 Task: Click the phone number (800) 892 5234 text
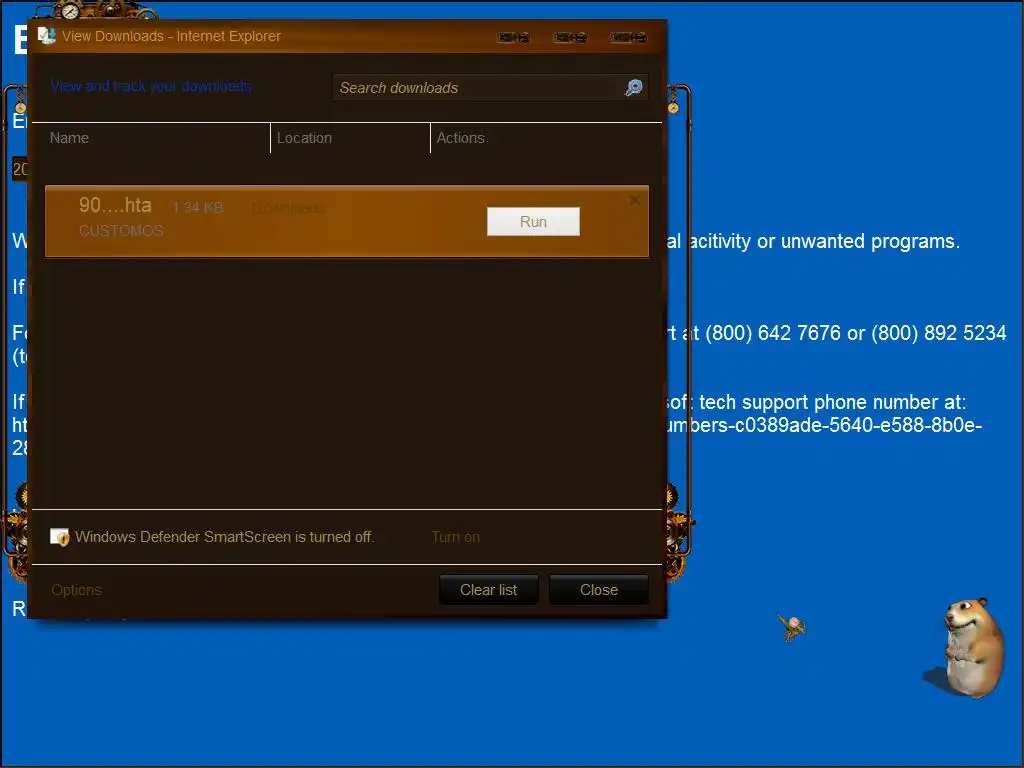[x=938, y=333]
